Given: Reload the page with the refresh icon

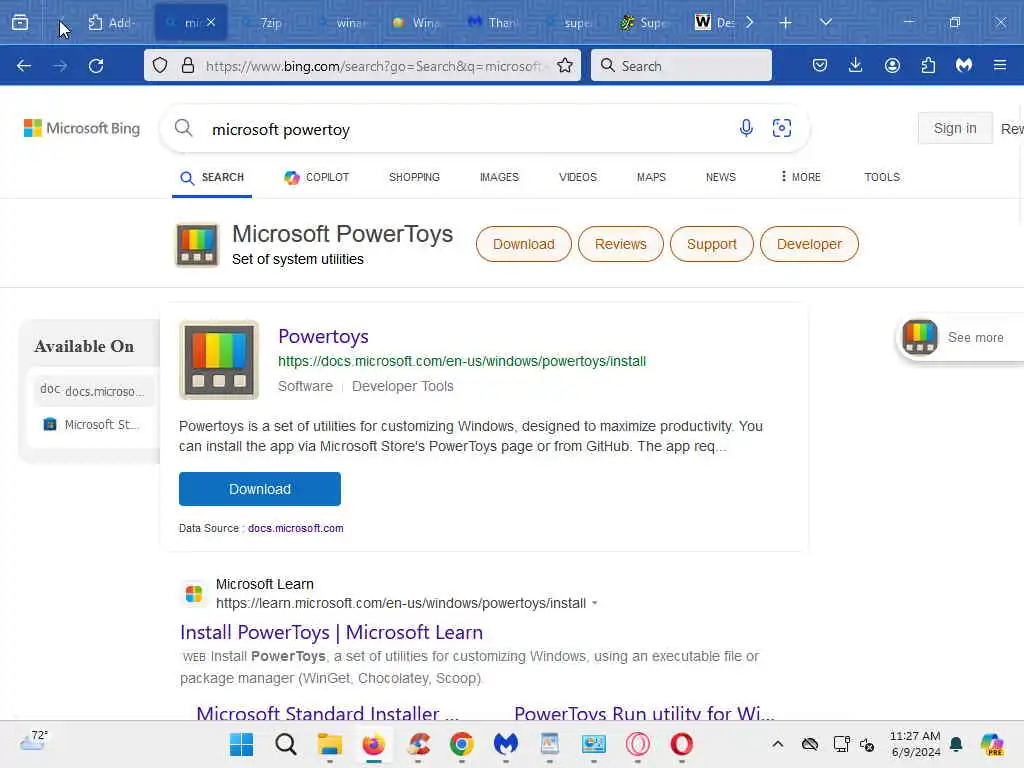Looking at the screenshot, I should pos(96,65).
